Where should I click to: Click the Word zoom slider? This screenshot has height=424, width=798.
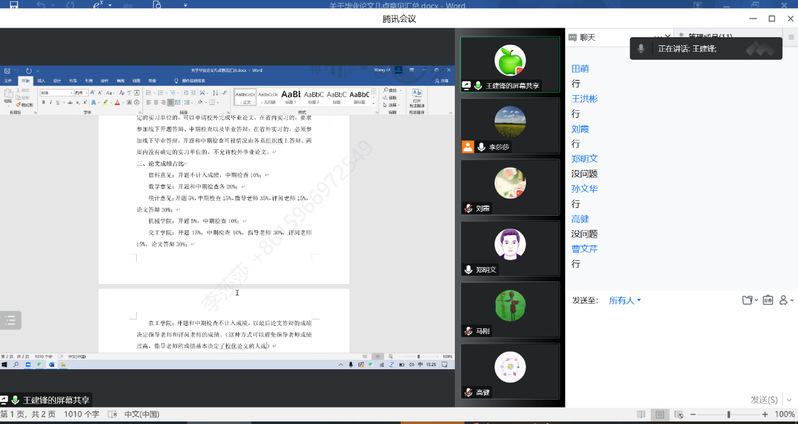(728, 414)
